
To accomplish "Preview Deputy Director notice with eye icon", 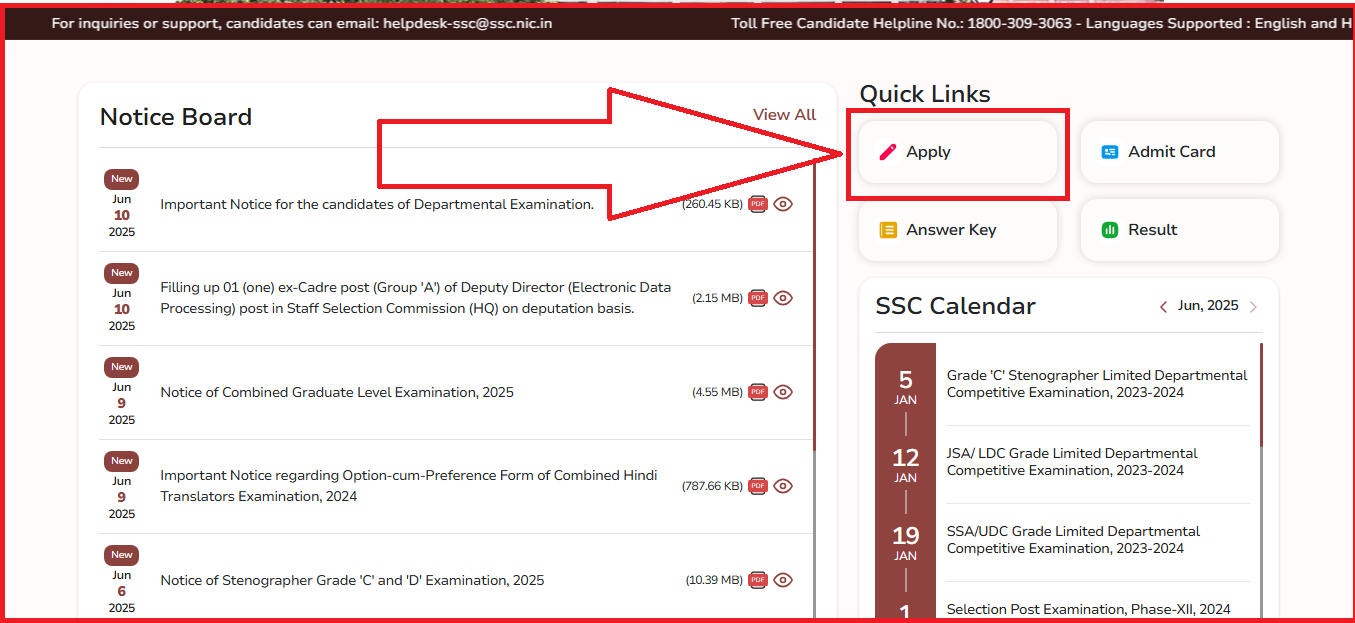I will click(783, 298).
